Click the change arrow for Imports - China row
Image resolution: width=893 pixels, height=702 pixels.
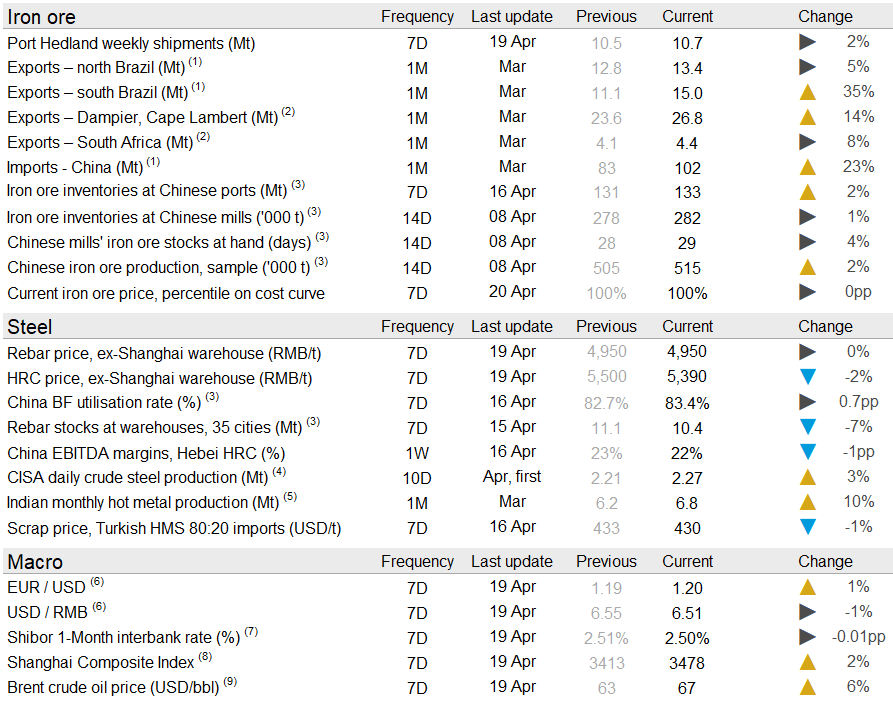[807, 167]
